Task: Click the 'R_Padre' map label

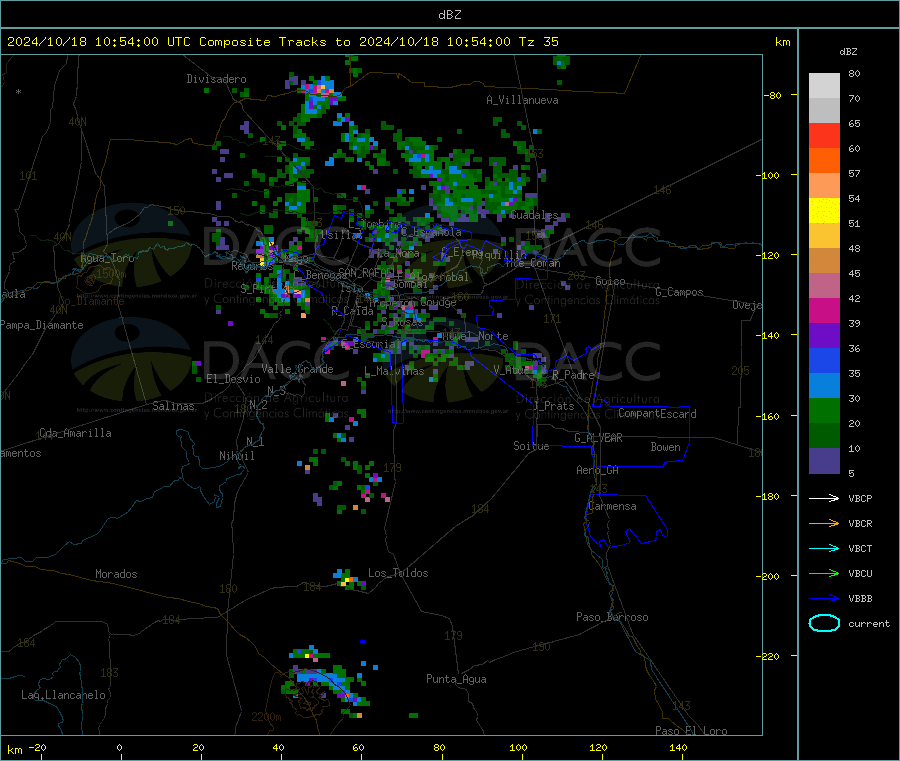Action: [573, 375]
